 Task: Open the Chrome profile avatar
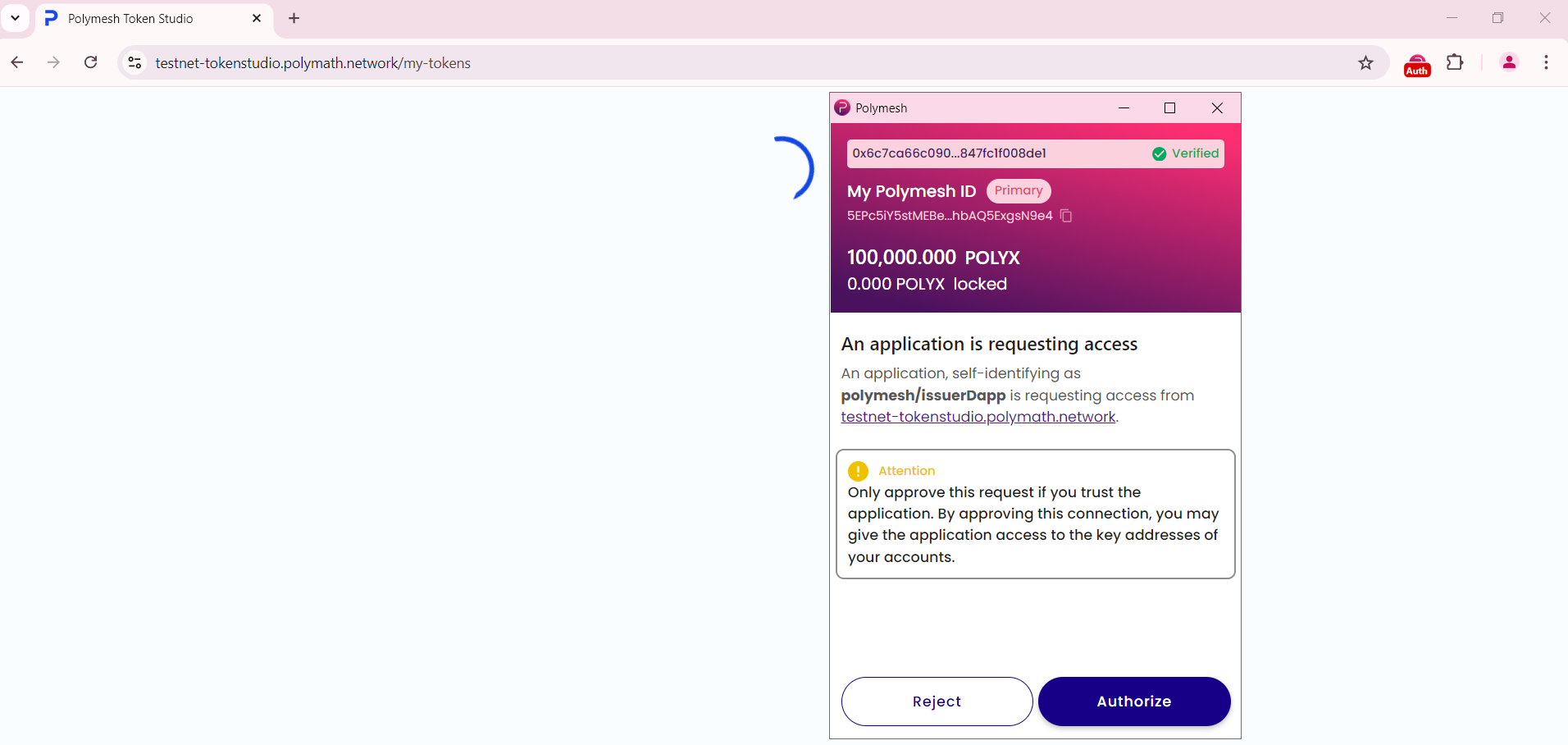(1509, 62)
